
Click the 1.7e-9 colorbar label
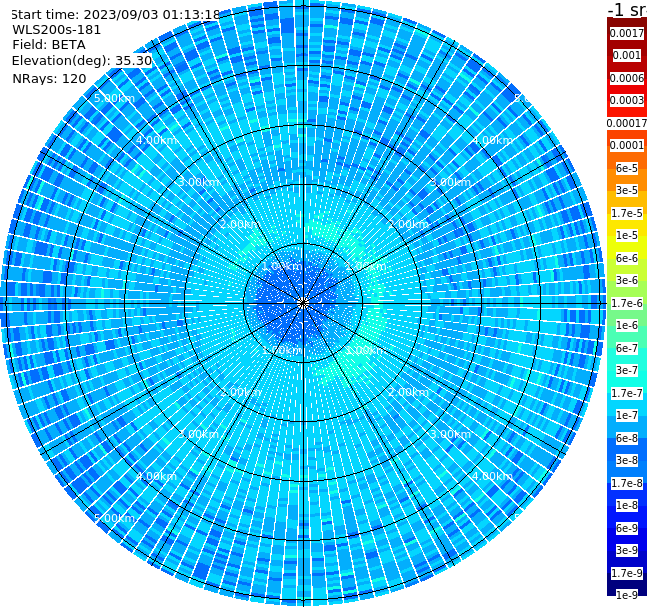pos(627,573)
